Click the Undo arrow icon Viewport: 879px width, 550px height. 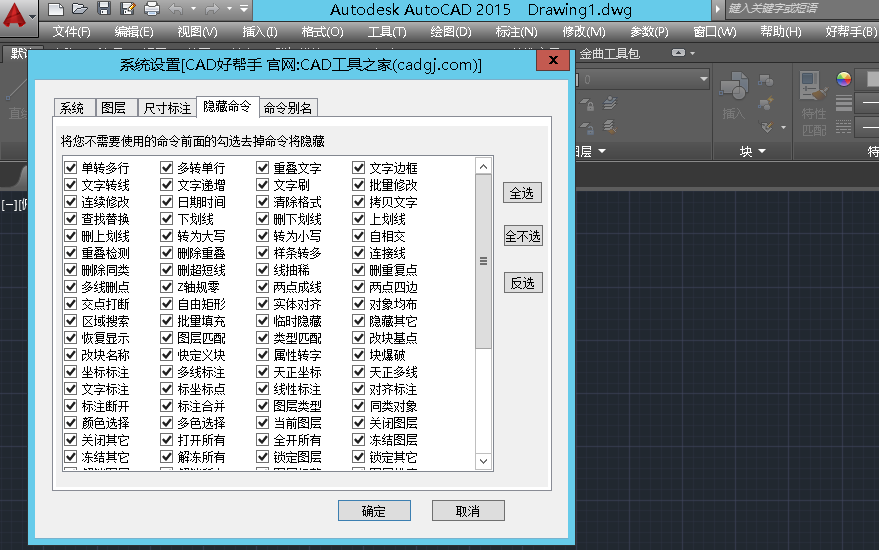176,9
